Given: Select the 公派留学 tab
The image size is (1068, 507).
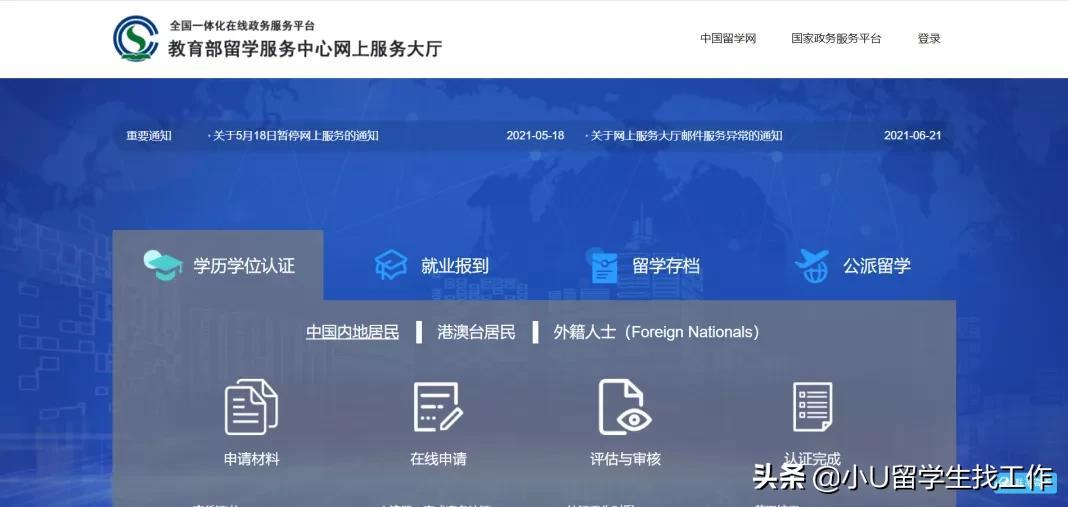Looking at the screenshot, I should point(876,266).
